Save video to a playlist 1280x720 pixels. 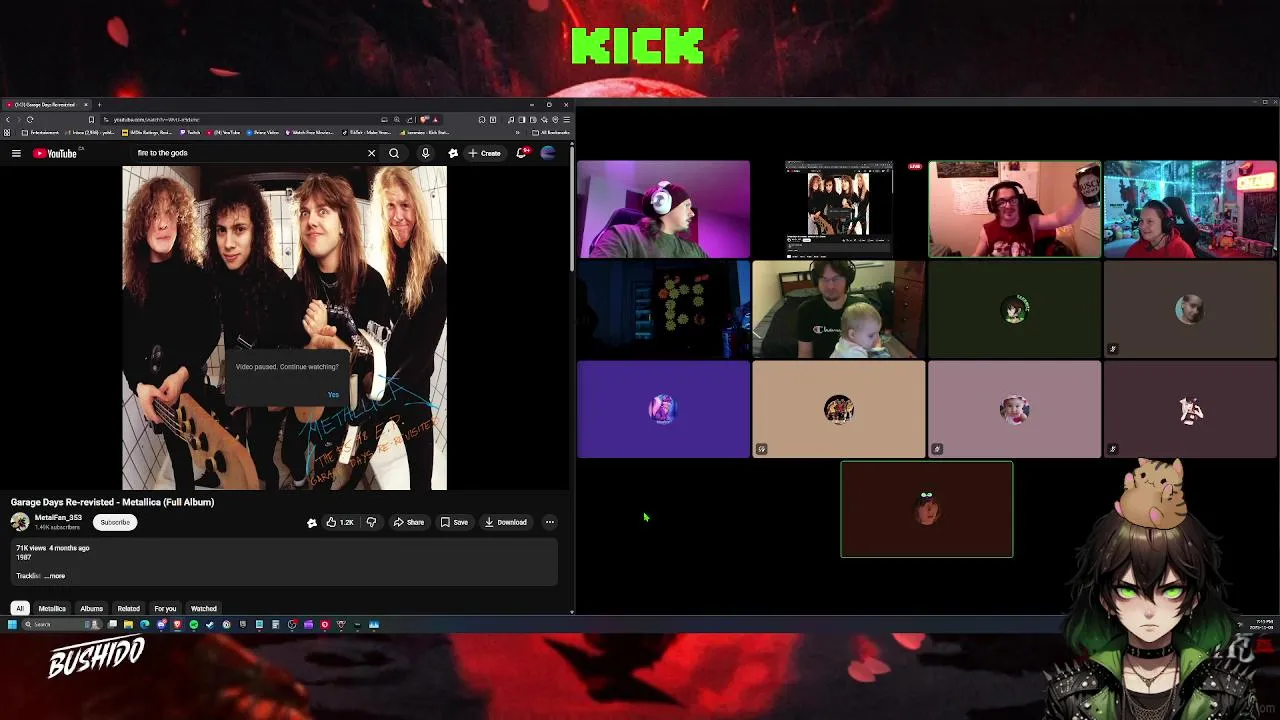tap(454, 522)
